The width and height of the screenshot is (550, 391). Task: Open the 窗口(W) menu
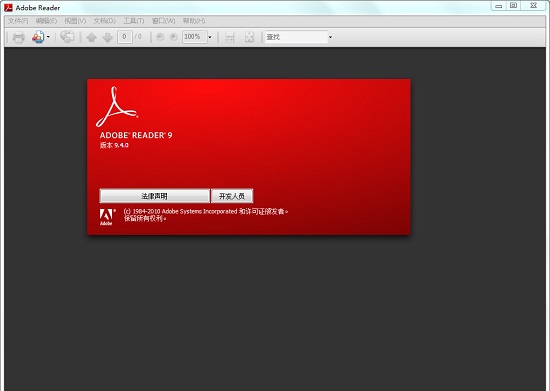(163, 21)
